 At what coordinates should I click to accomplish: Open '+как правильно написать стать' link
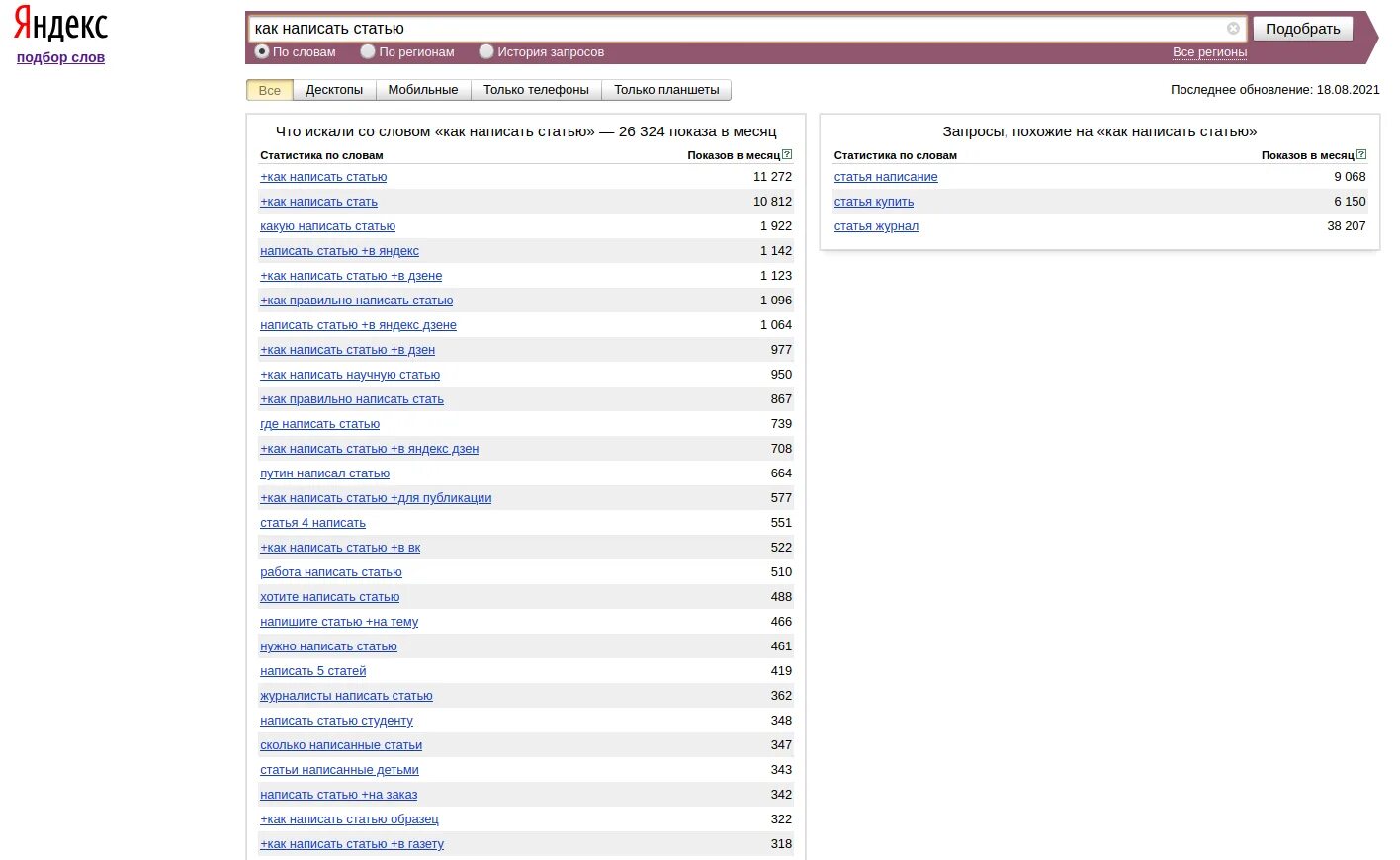(352, 399)
